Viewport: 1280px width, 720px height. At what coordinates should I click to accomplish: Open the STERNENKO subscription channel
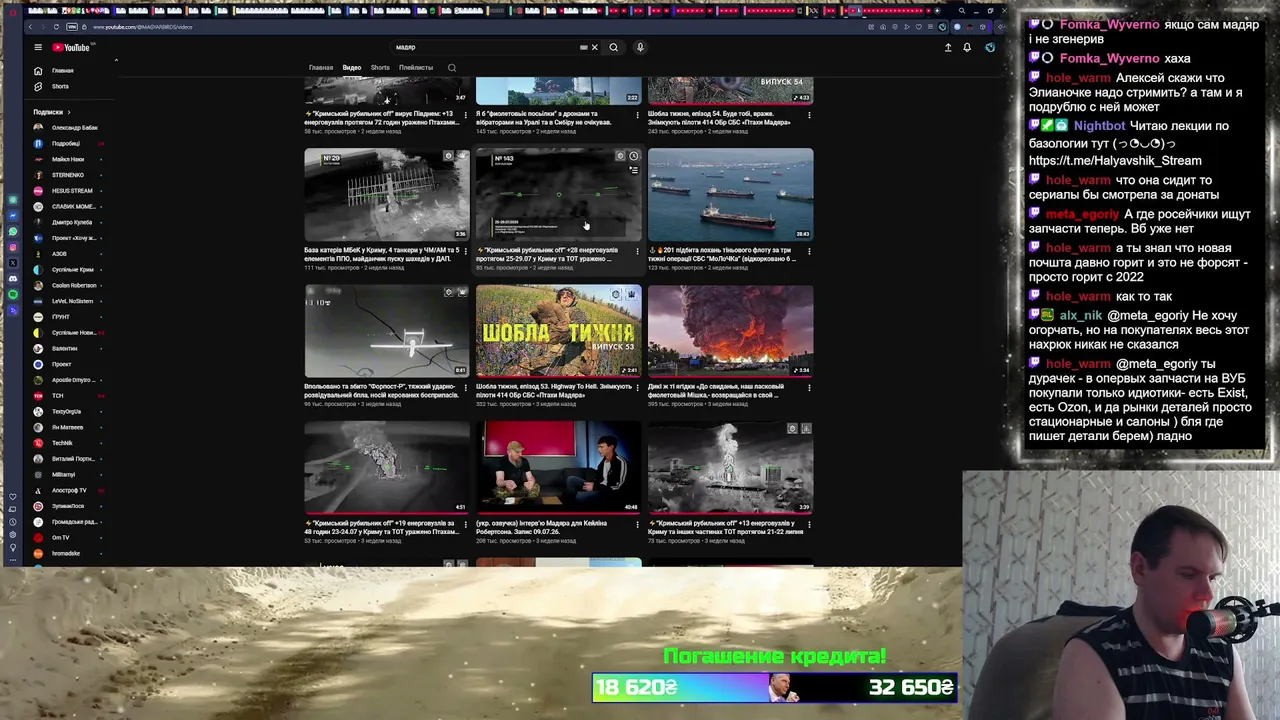68,175
